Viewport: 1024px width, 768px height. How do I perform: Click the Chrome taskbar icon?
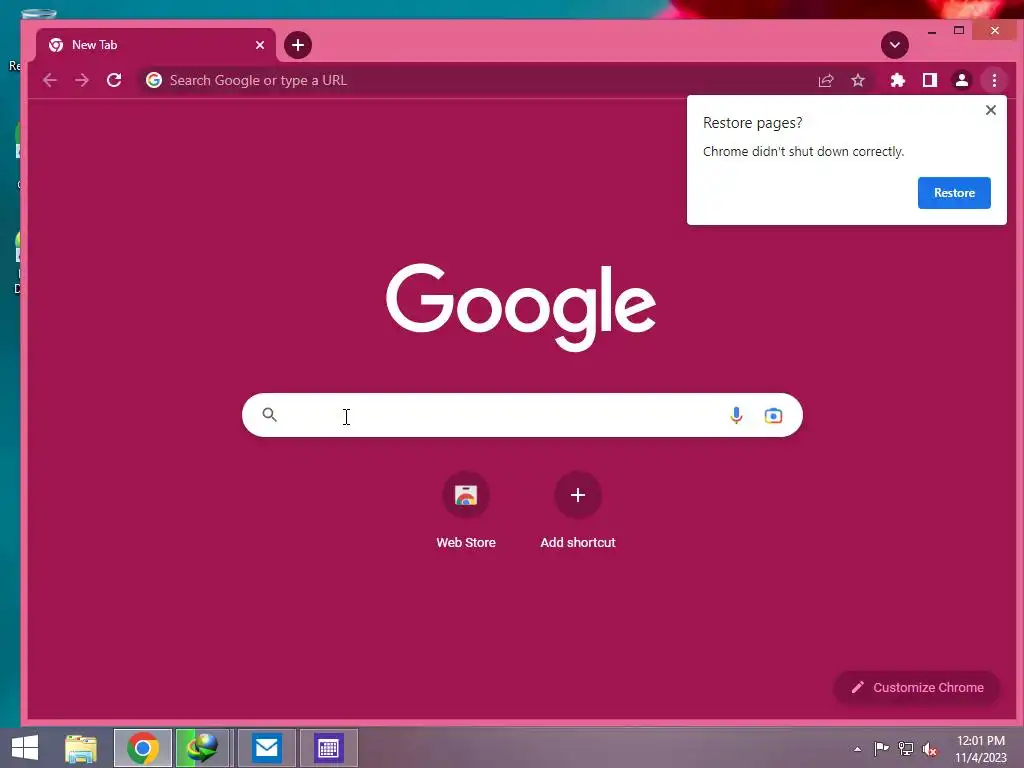[x=142, y=748]
